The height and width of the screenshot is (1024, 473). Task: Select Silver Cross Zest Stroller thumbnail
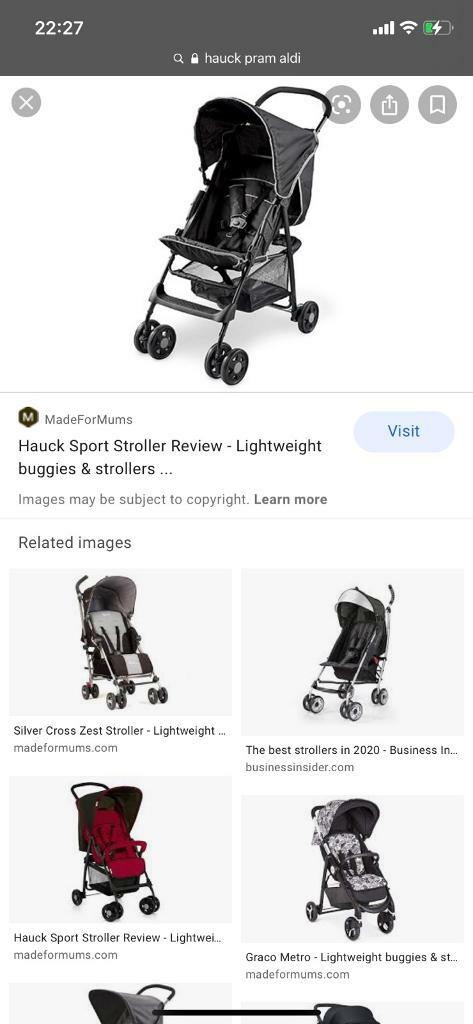[x=121, y=642]
